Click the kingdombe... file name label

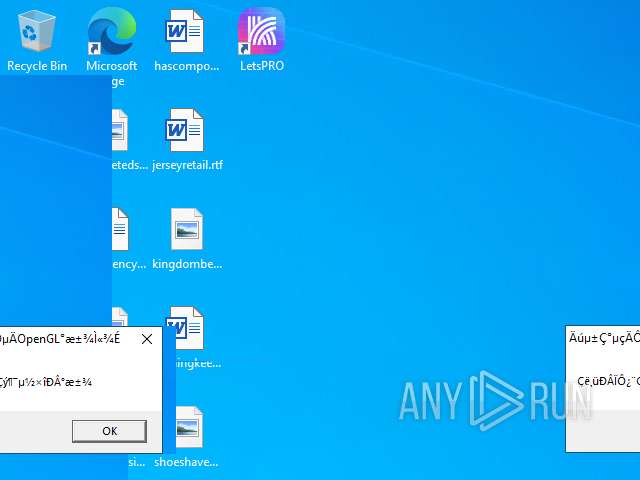(x=187, y=264)
